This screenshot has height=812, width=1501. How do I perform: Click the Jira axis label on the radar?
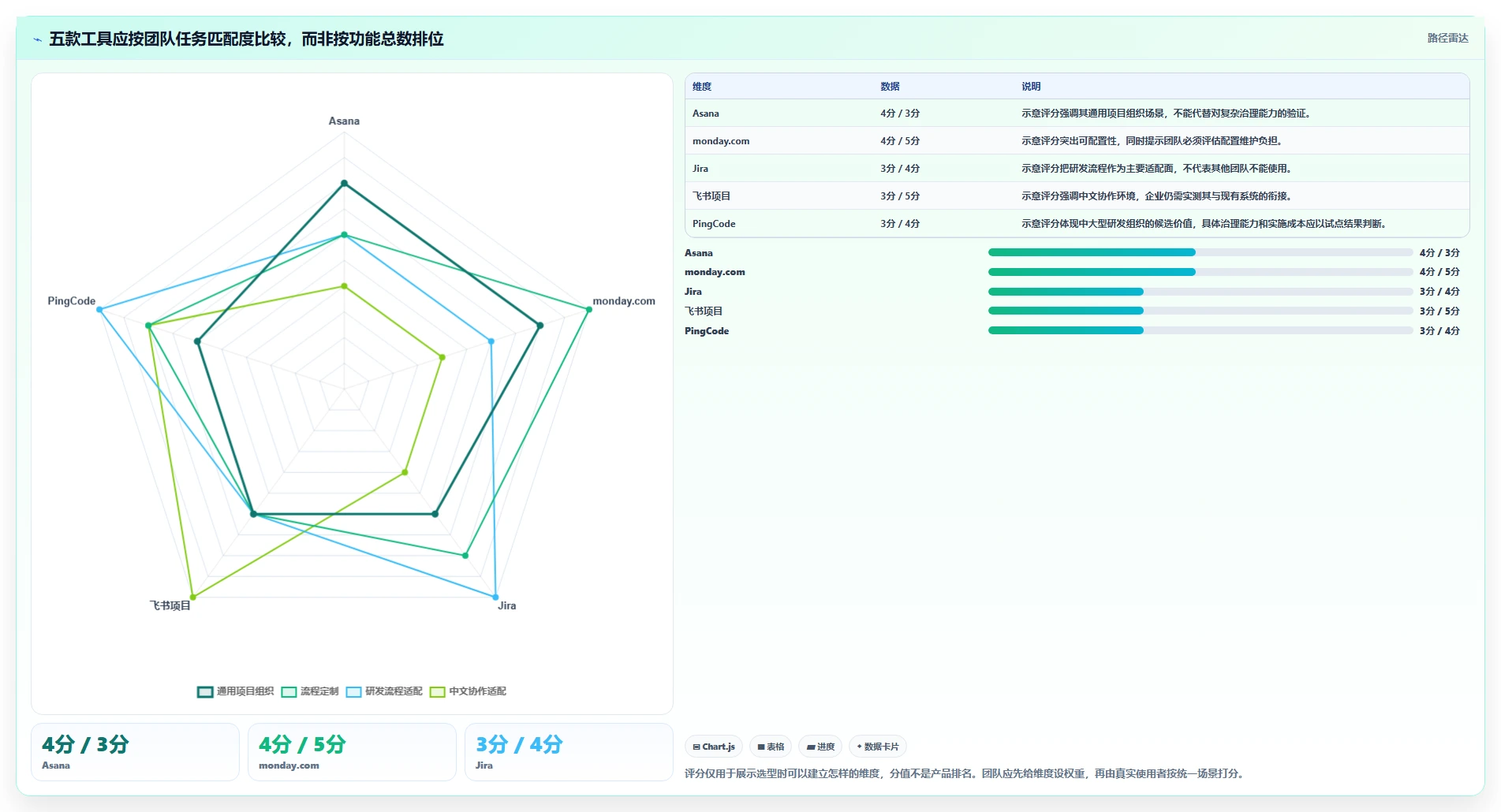pos(506,605)
